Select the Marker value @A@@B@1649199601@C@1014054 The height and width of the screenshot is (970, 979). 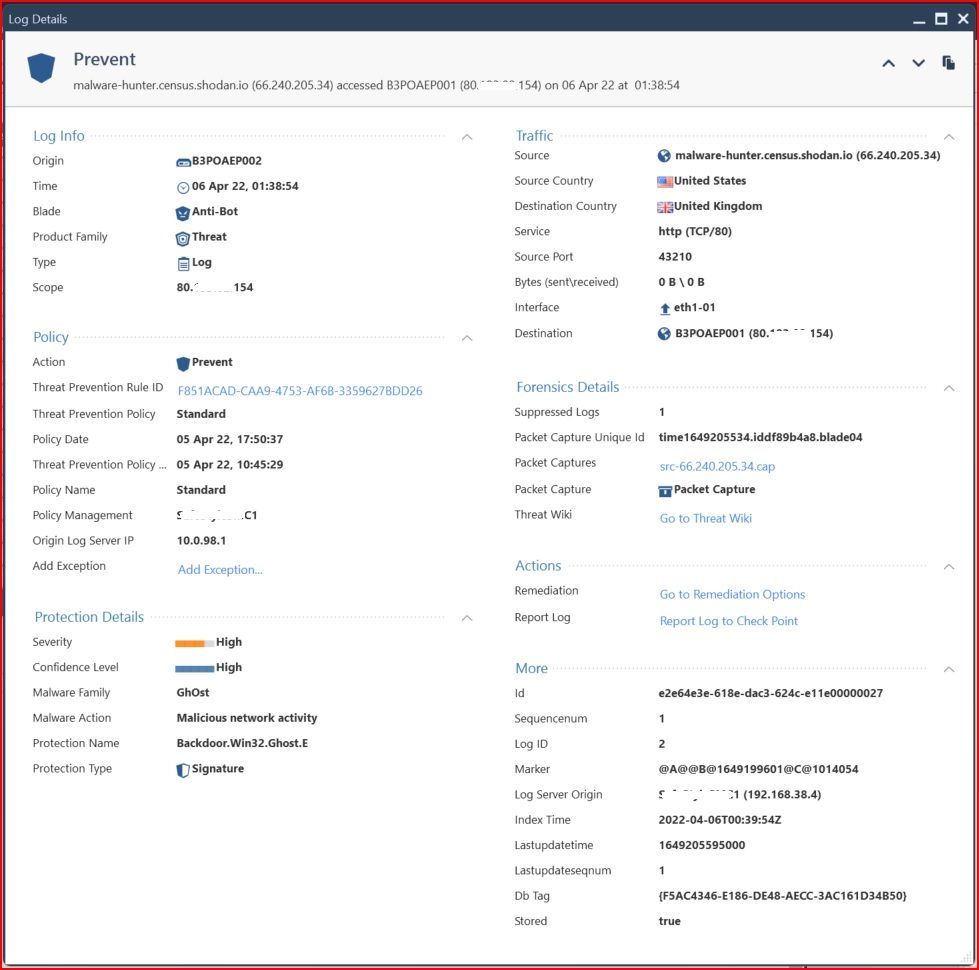758,769
